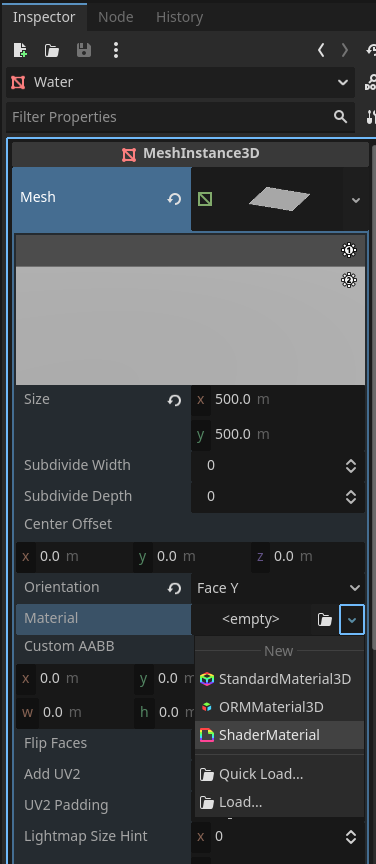Edit Center Offset y value
Screen dimensions: 376x864
pyautogui.click(x=192, y=557)
